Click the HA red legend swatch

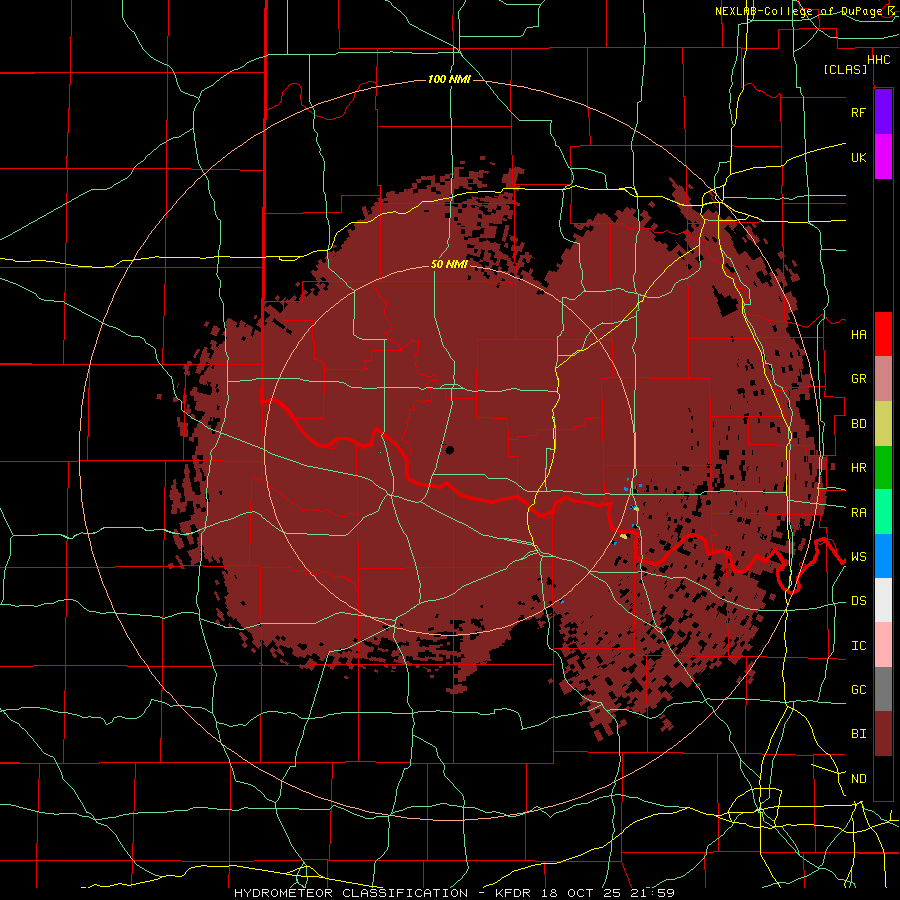click(x=883, y=334)
